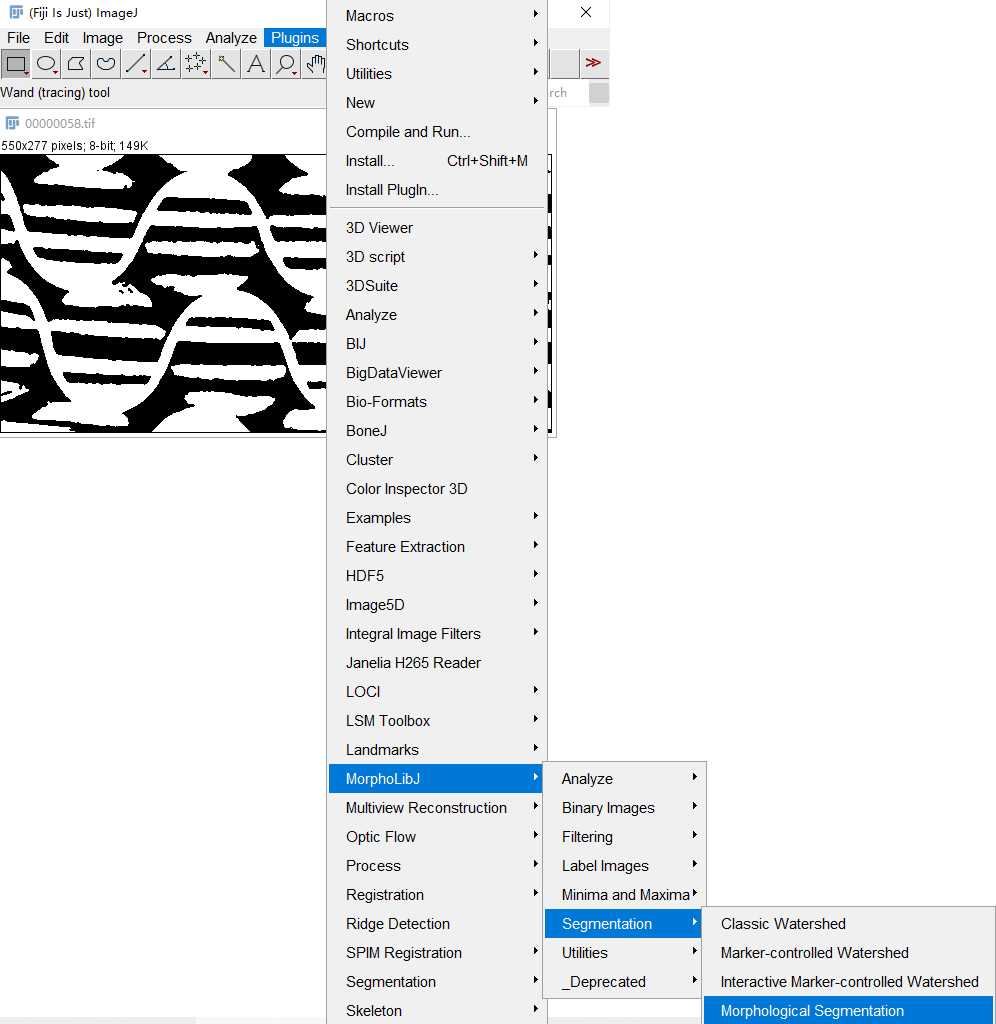Viewport: 996px width, 1024px height.
Task: Expand the Bio-Formats submenu
Action: point(436,402)
